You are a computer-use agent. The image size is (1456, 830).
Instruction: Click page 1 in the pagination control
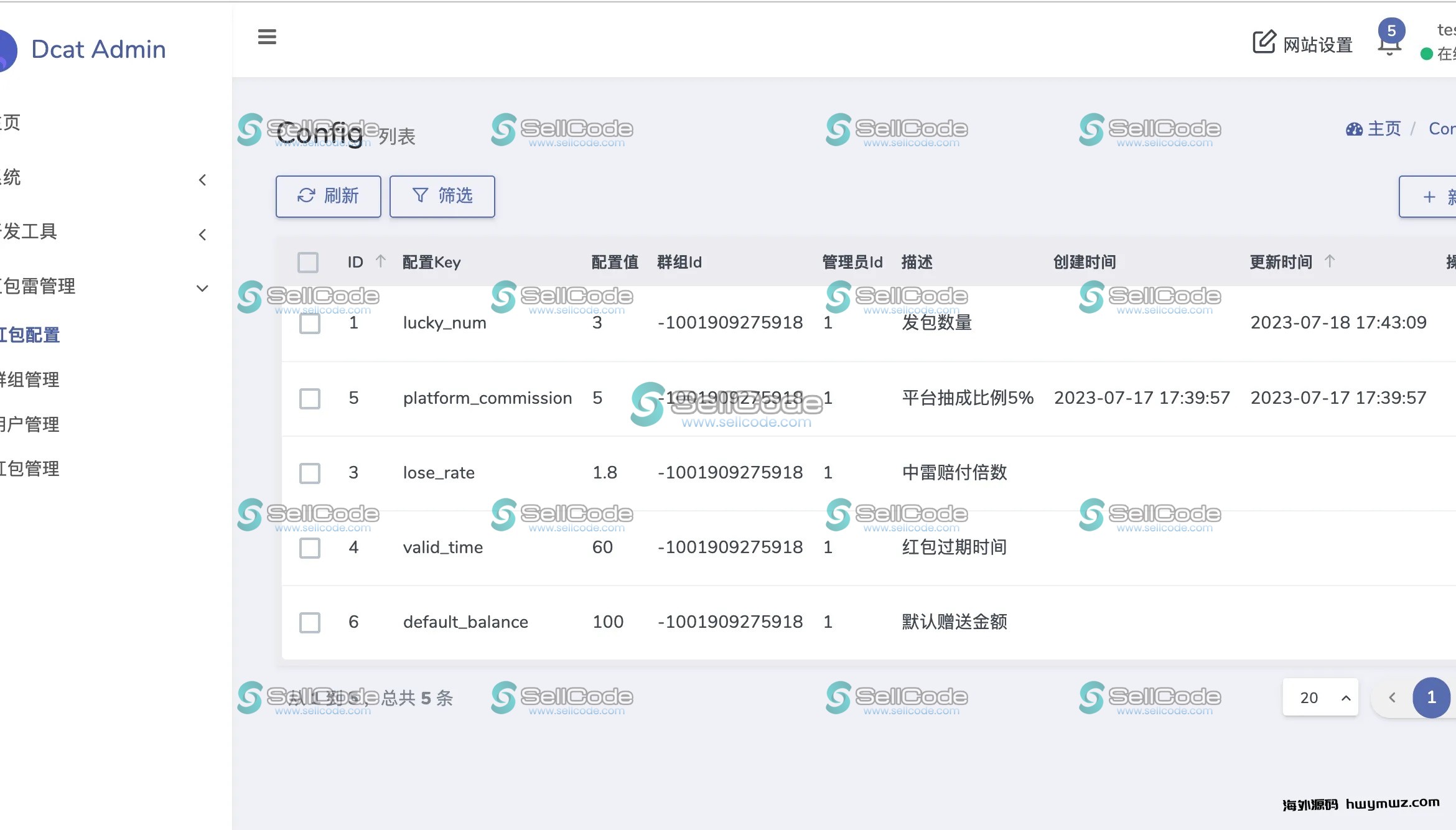[1432, 697]
